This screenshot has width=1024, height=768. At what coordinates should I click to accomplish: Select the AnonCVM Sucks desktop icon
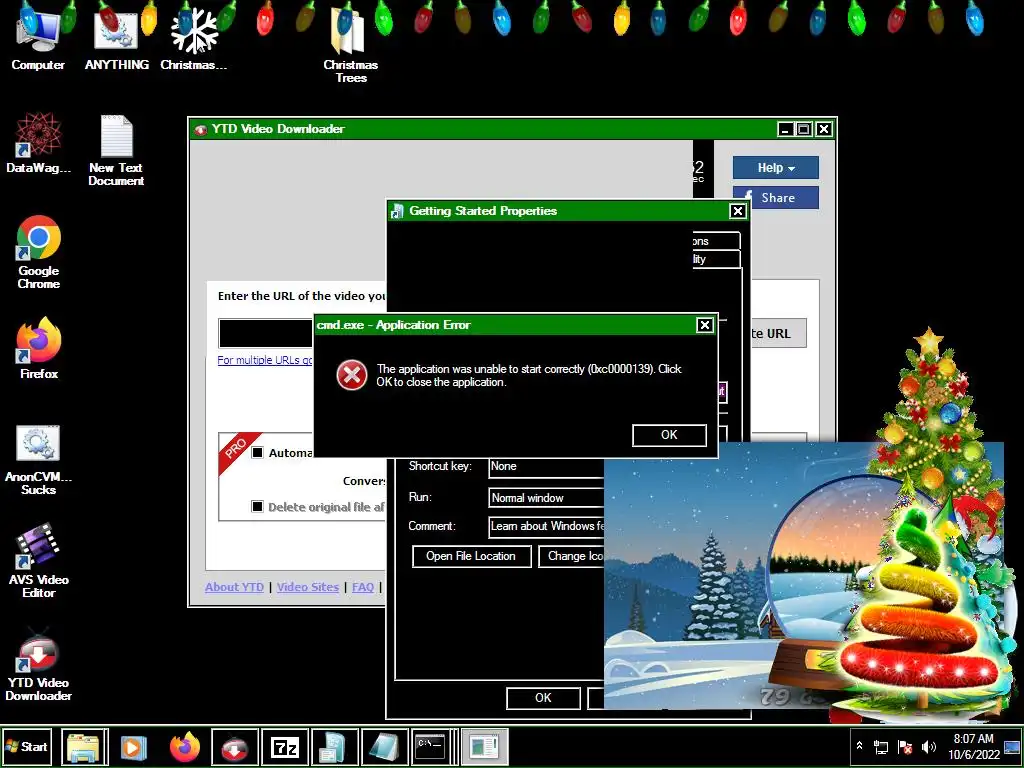pyautogui.click(x=38, y=459)
